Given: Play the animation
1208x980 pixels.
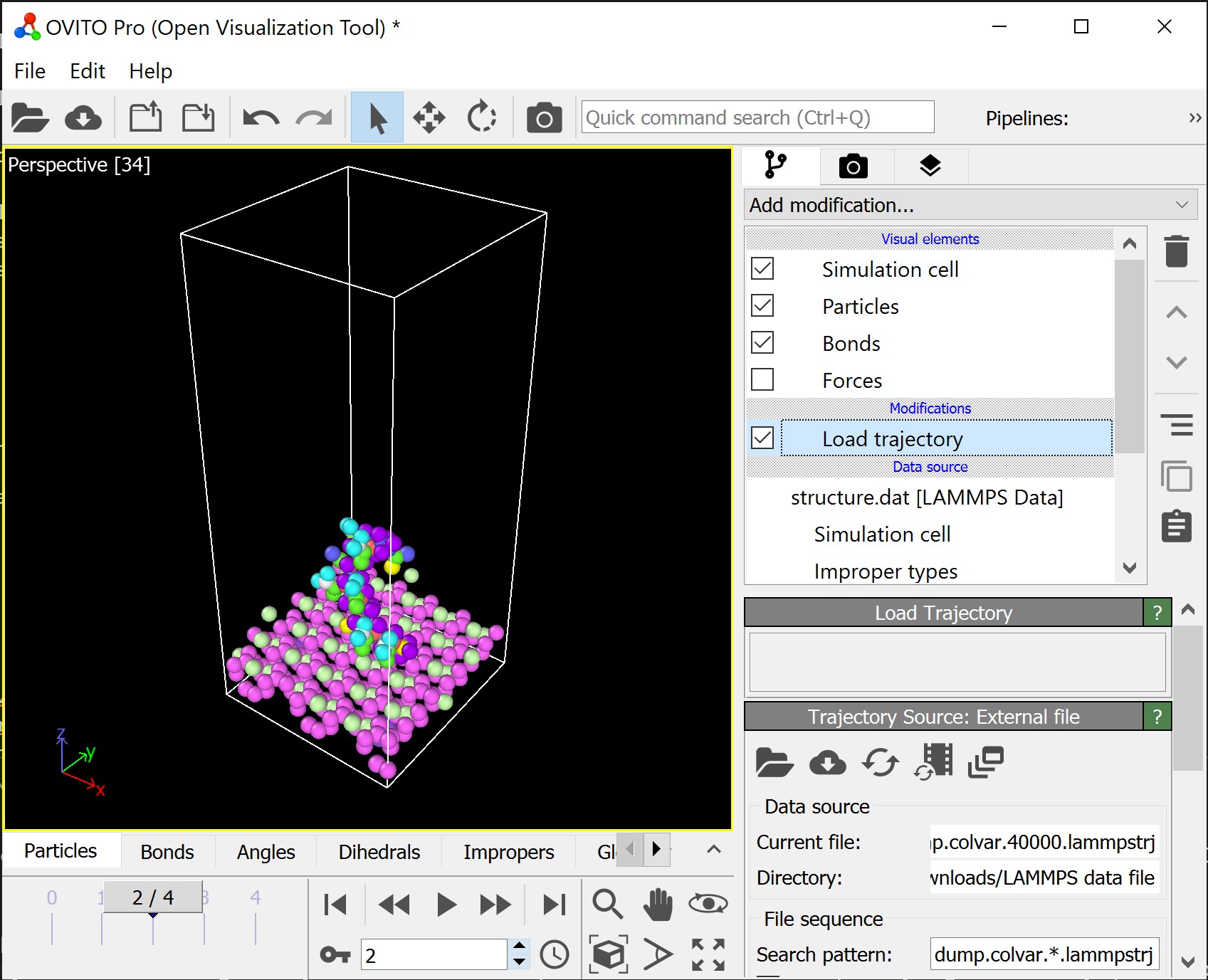Looking at the screenshot, I should point(446,905).
